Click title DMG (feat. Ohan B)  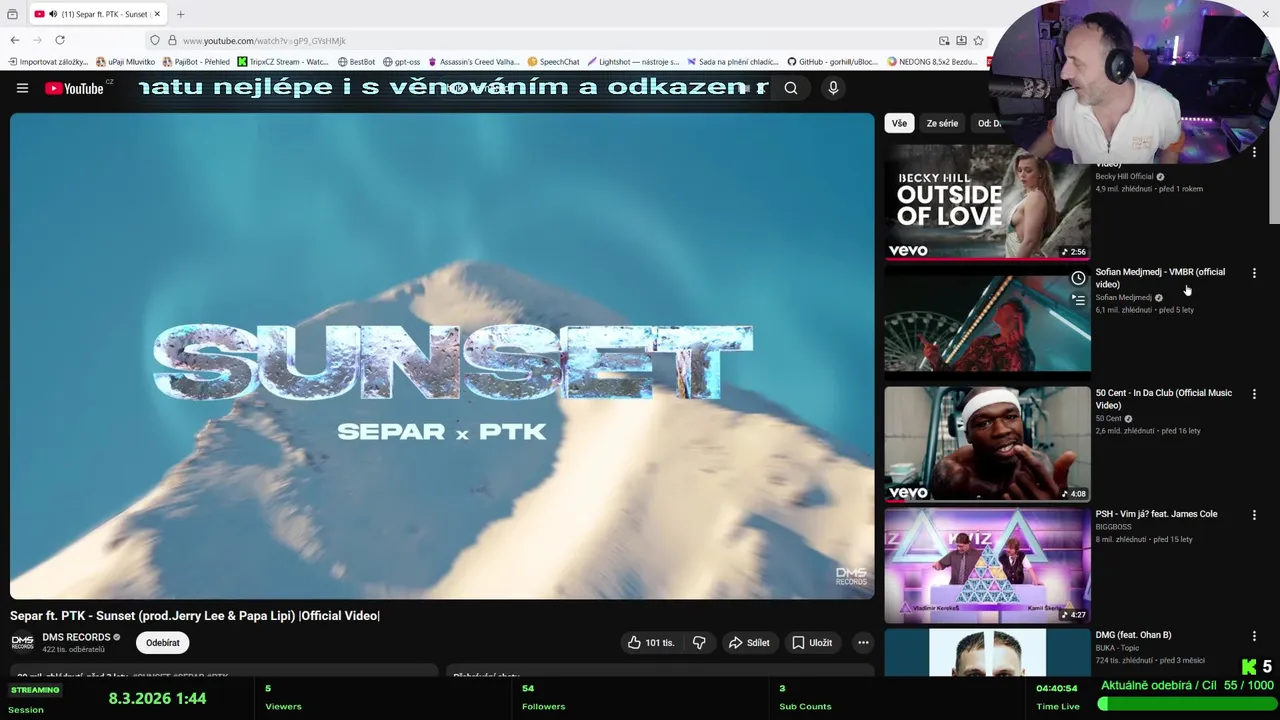coord(1133,635)
